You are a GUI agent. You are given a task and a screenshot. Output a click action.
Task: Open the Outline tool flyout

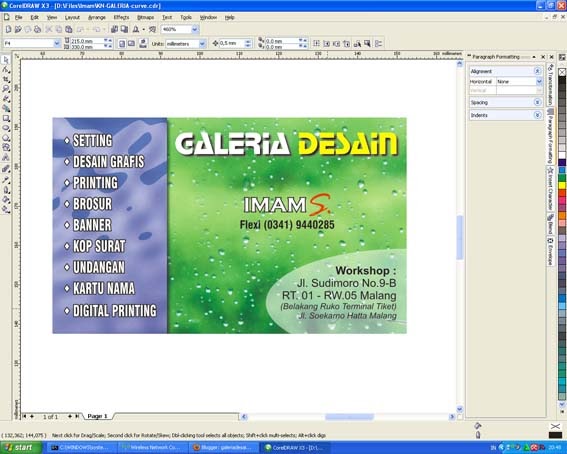(6, 189)
